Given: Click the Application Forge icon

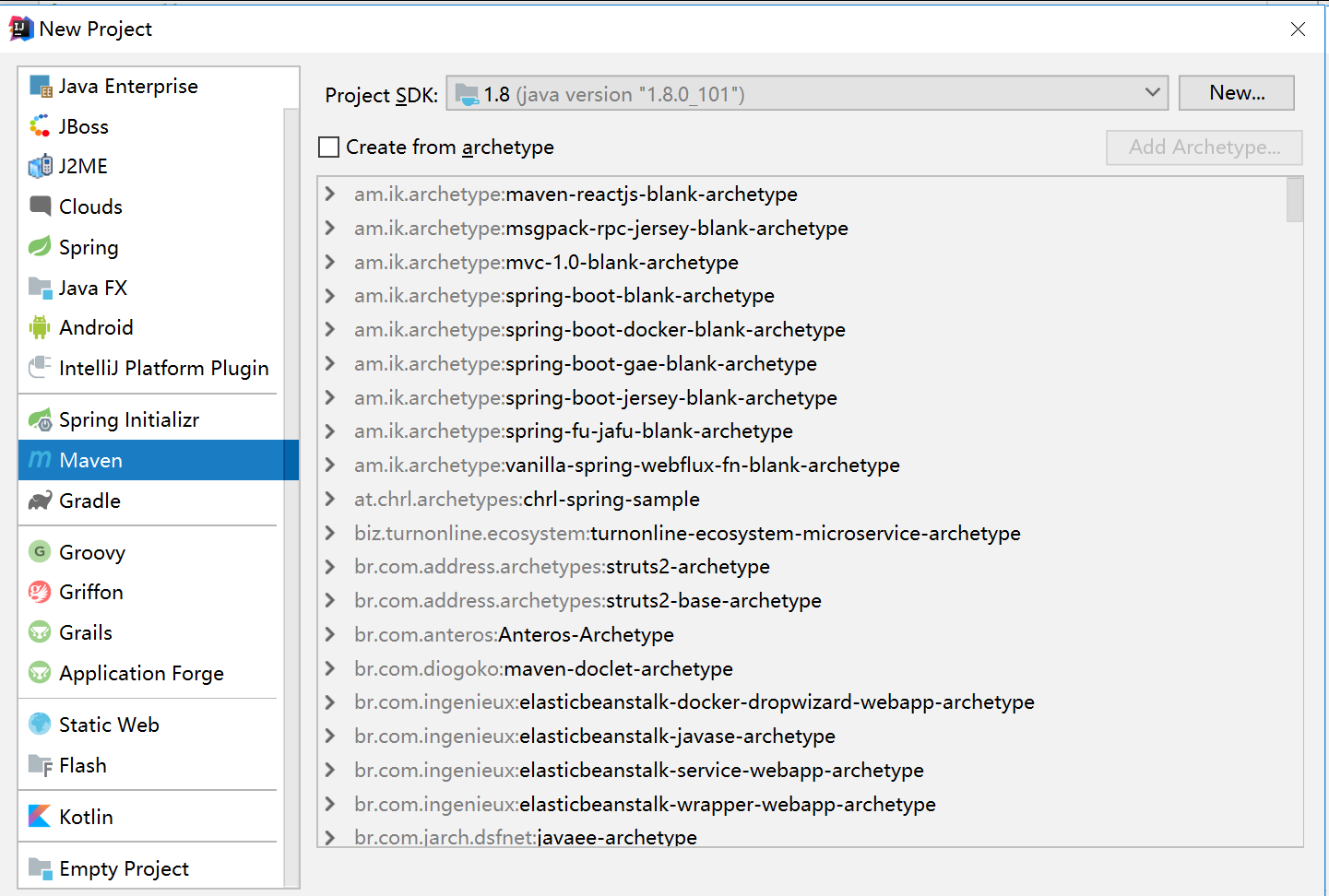Looking at the screenshot, I should point(41,673).
